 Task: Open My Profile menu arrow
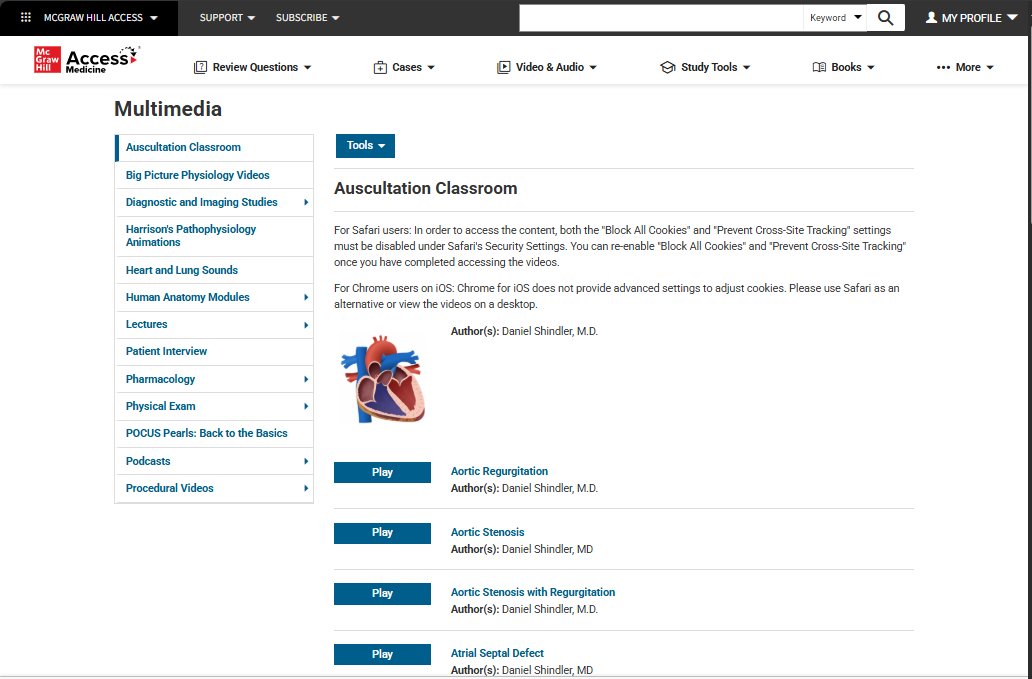click(1012, 17)
